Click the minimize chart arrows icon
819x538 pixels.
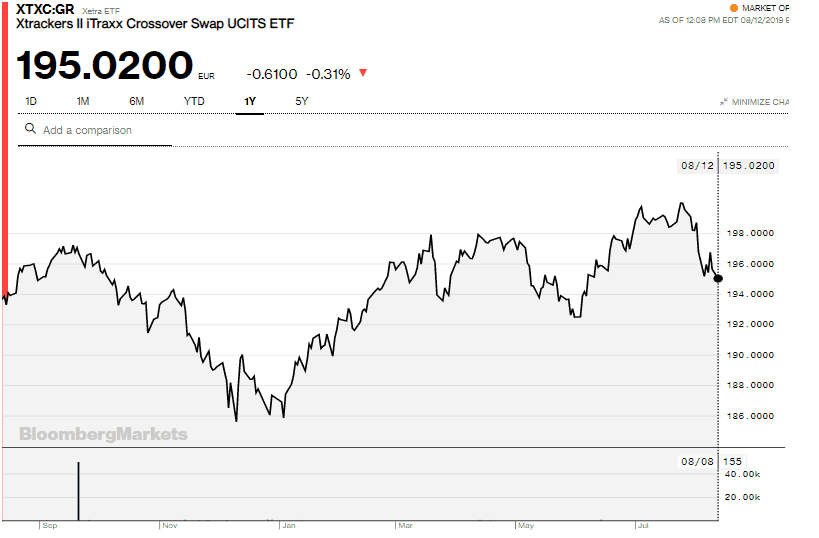pos(723,102)
